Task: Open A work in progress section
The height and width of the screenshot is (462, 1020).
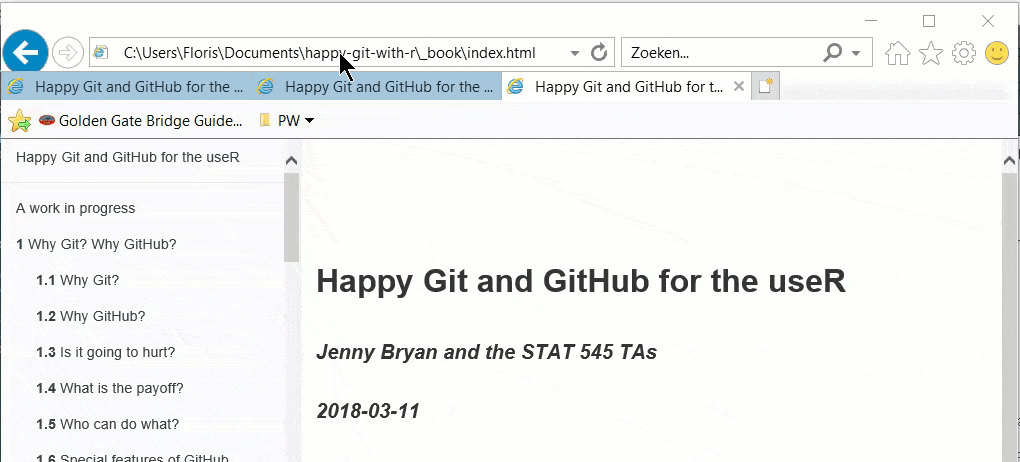Action: 75,208
